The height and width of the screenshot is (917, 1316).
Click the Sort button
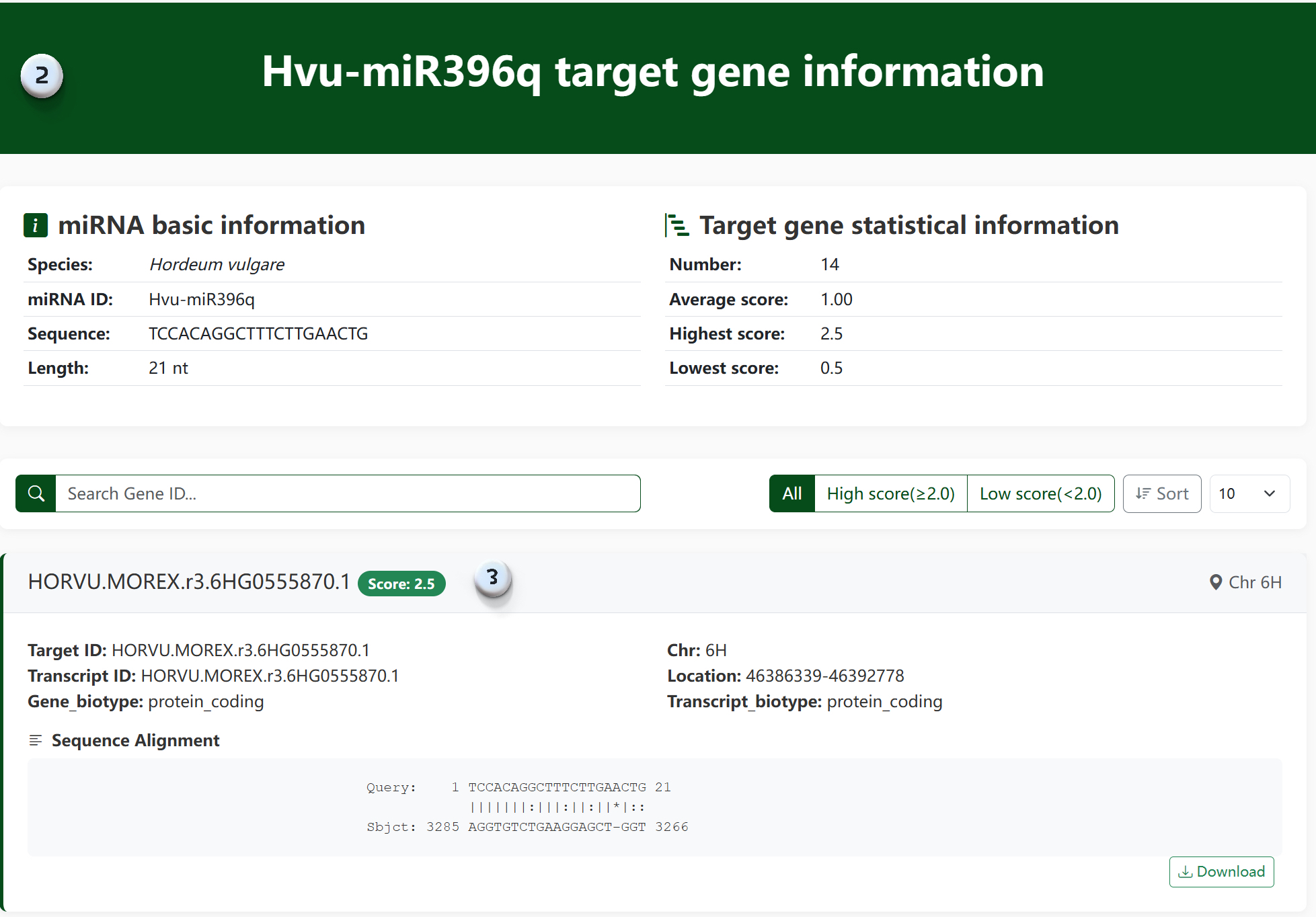(x=1162, y=493)
